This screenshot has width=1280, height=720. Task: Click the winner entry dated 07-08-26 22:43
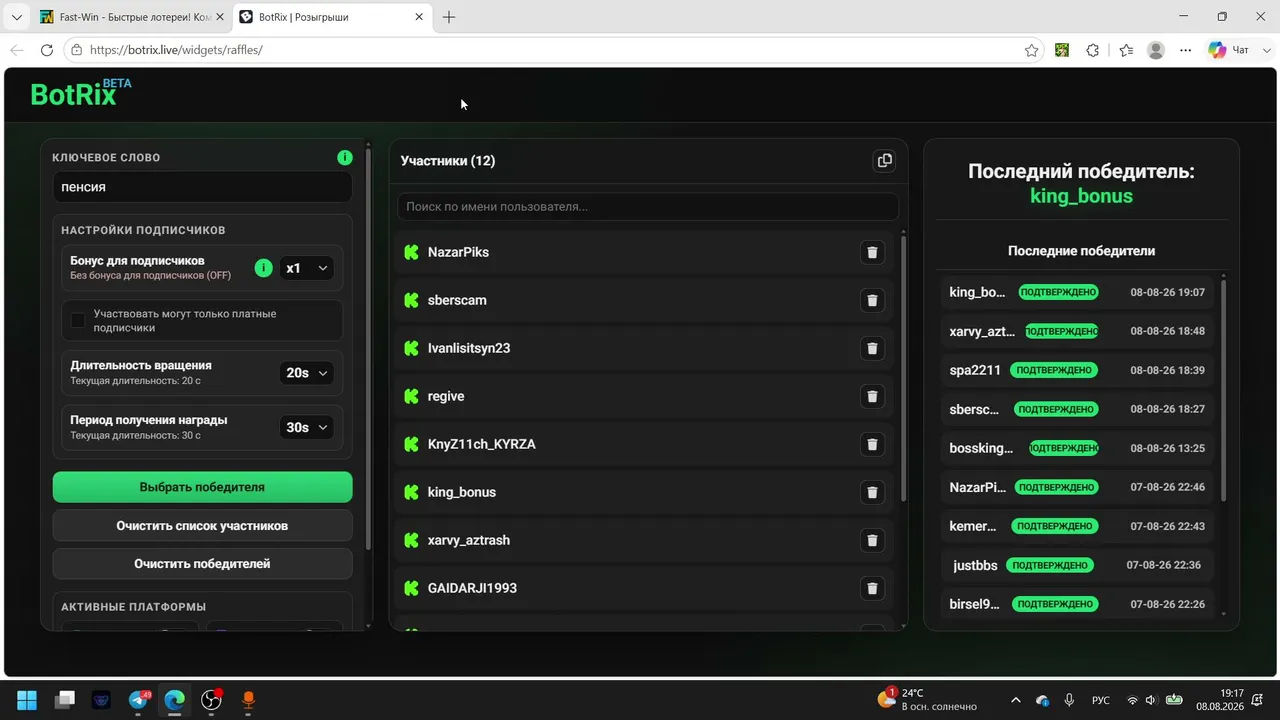tap(1076, 526)
